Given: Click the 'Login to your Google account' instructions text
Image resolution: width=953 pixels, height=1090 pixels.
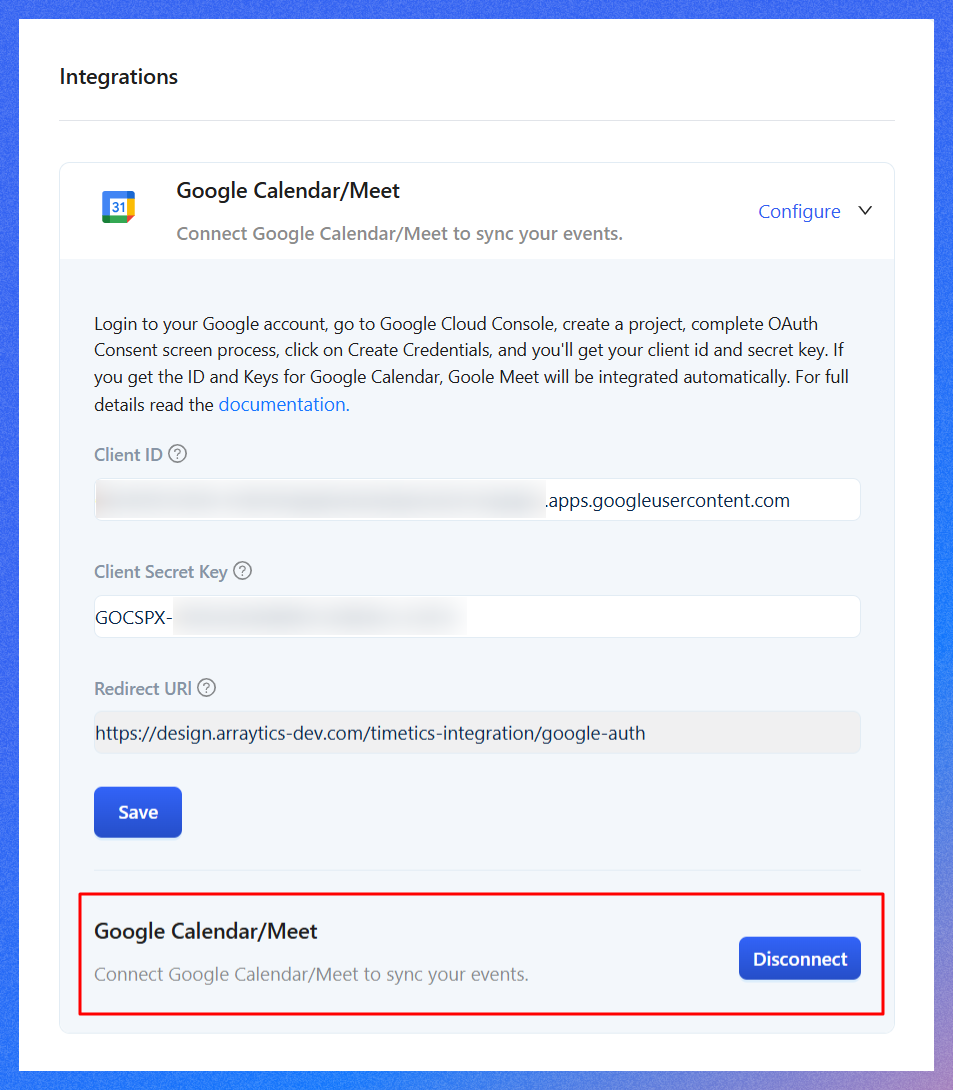Looking at the screenshot, I should pyautogui.click(x=471, y=364).
